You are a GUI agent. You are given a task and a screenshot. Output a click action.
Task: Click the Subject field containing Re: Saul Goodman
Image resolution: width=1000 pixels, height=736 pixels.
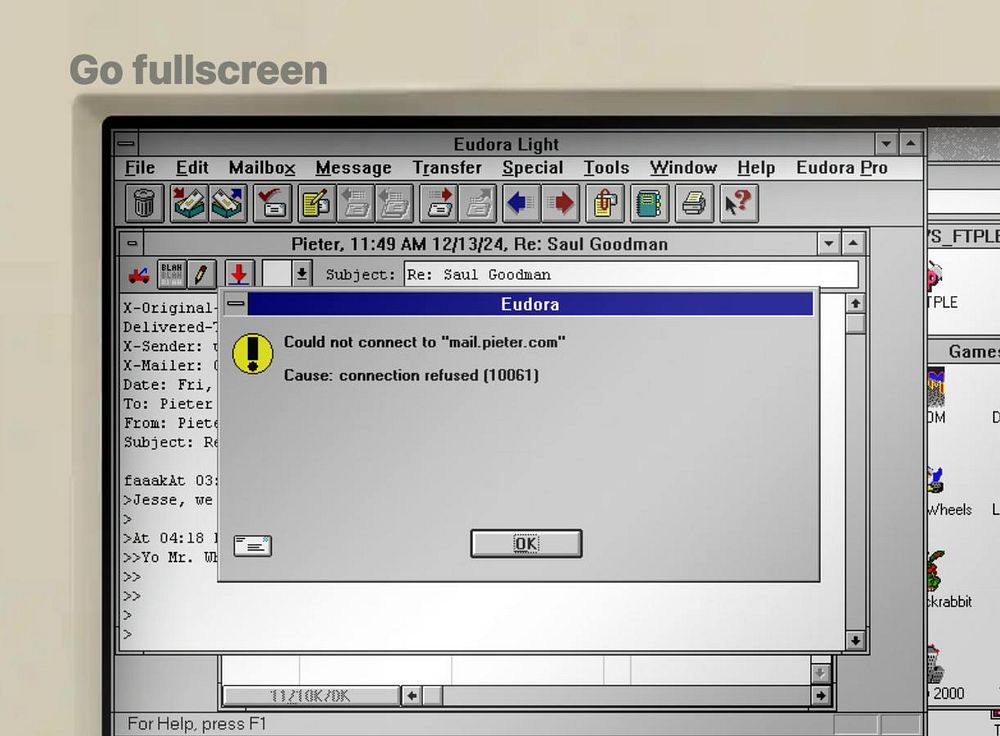pyautogui.click(x=631, y=274)
